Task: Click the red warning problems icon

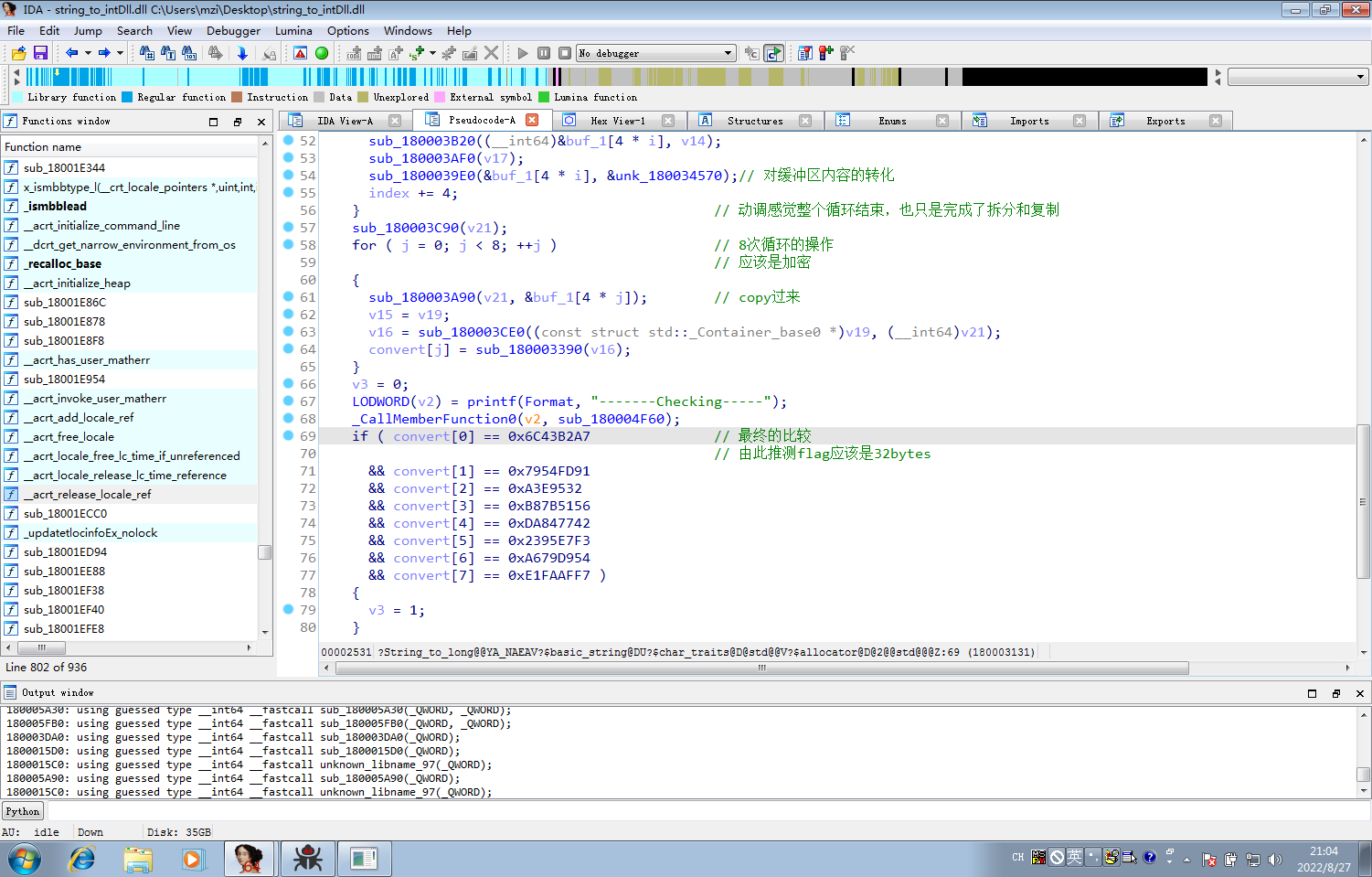Action: [x=300, y=53]
